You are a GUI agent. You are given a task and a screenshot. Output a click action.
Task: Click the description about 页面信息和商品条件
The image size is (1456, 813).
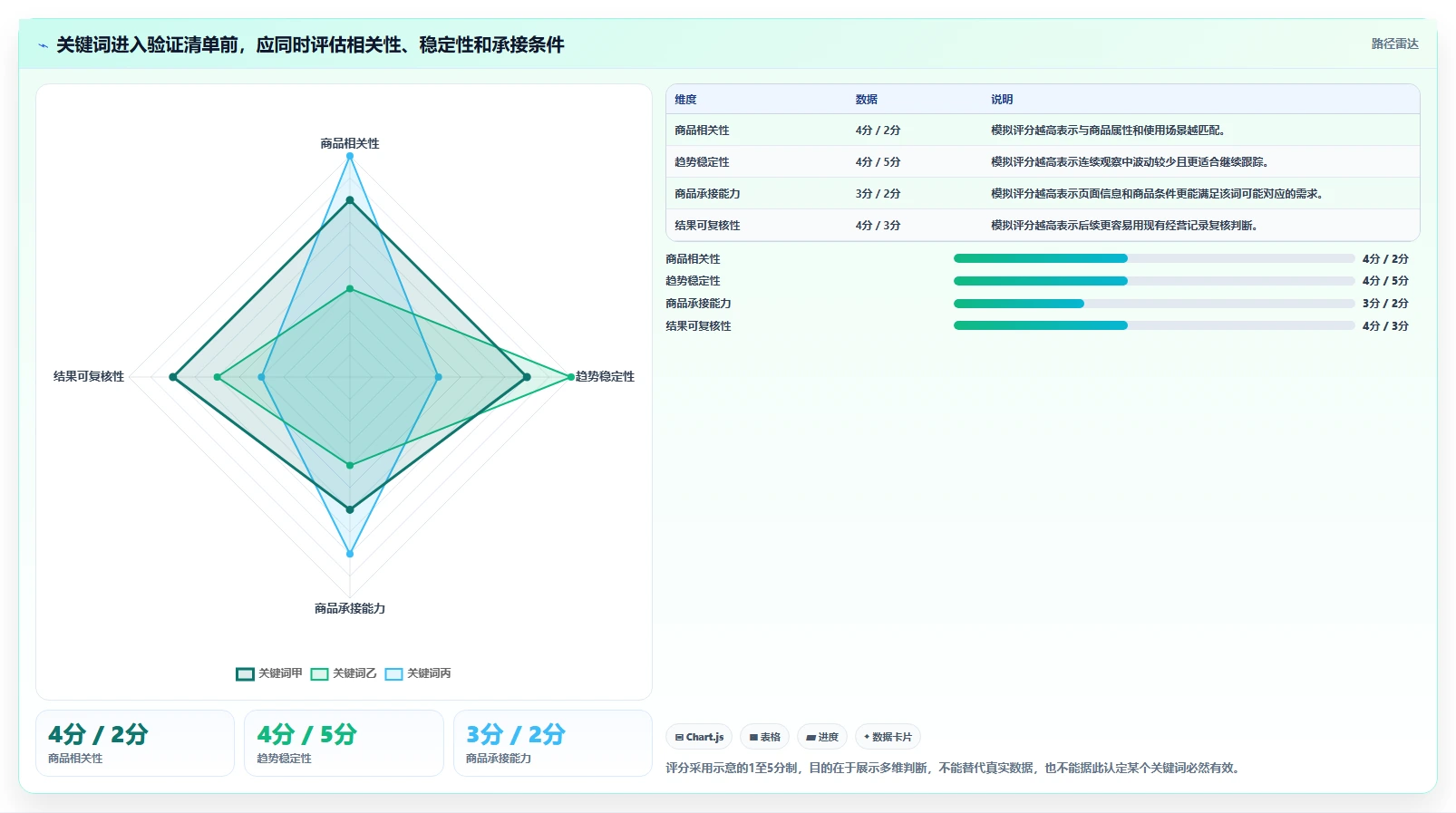[x=1159, y=194]
